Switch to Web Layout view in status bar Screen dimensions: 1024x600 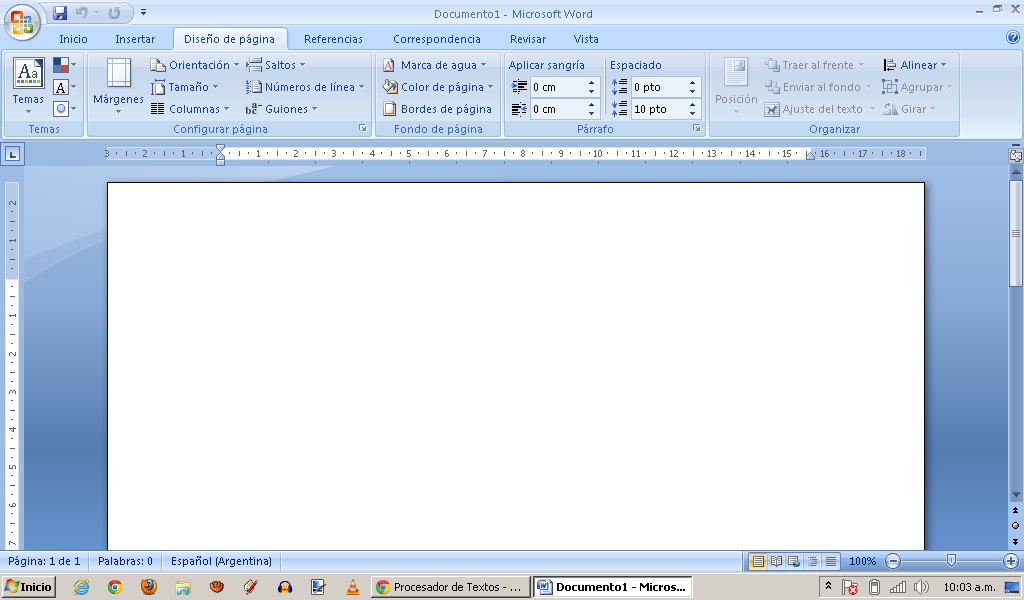(x=794, y=562)
